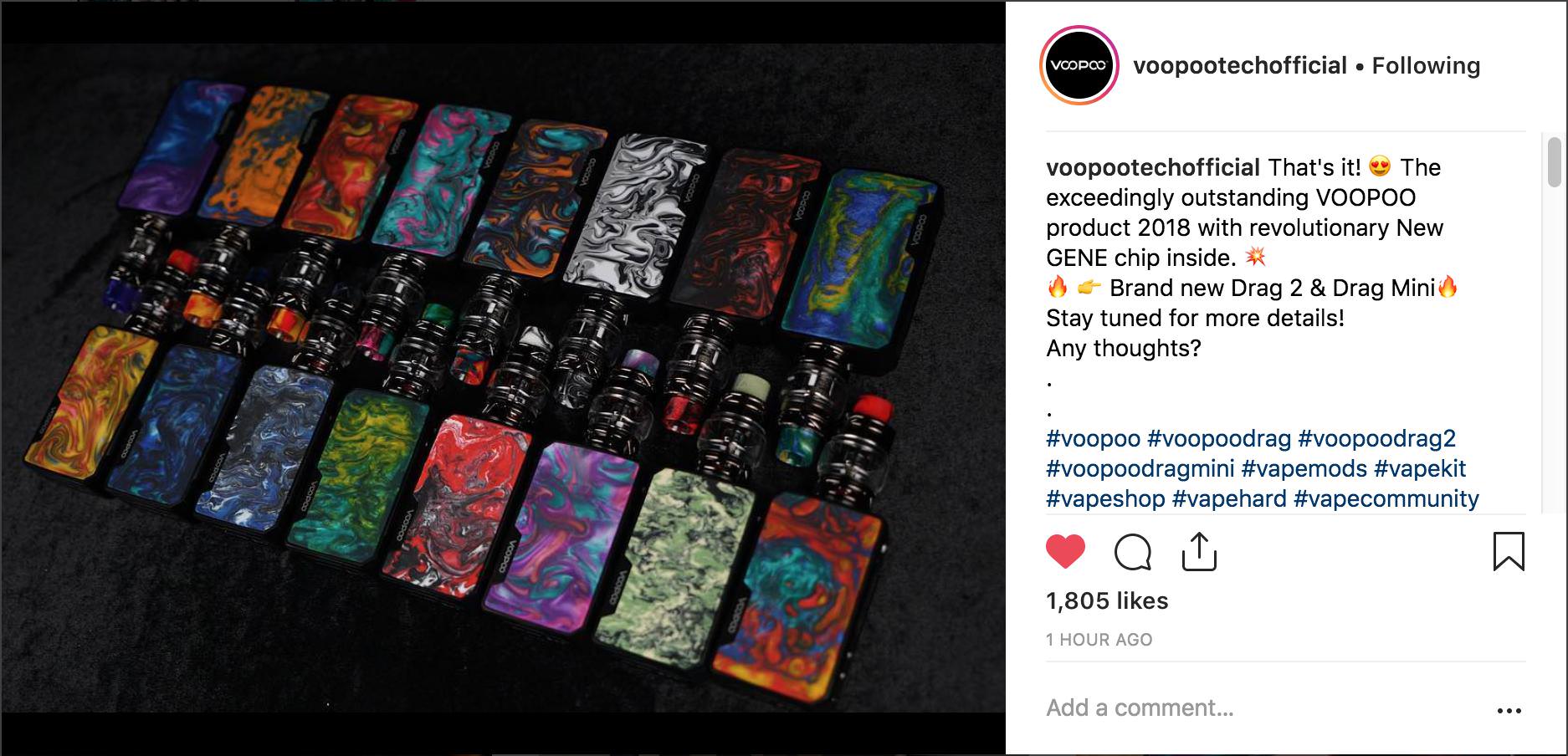Unlike the post with the red heart

[x=1065, y=552]
